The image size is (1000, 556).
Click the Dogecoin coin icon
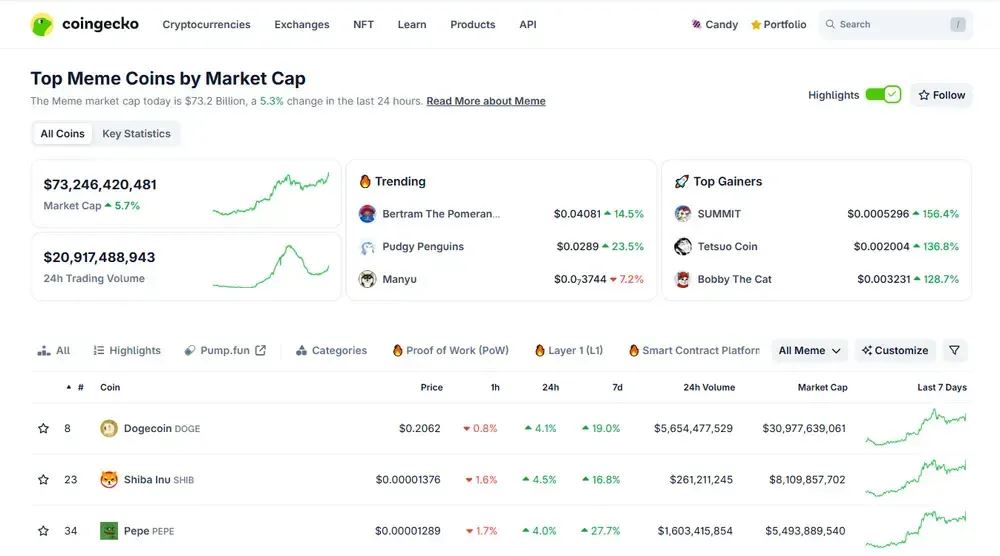pos(109,428)
